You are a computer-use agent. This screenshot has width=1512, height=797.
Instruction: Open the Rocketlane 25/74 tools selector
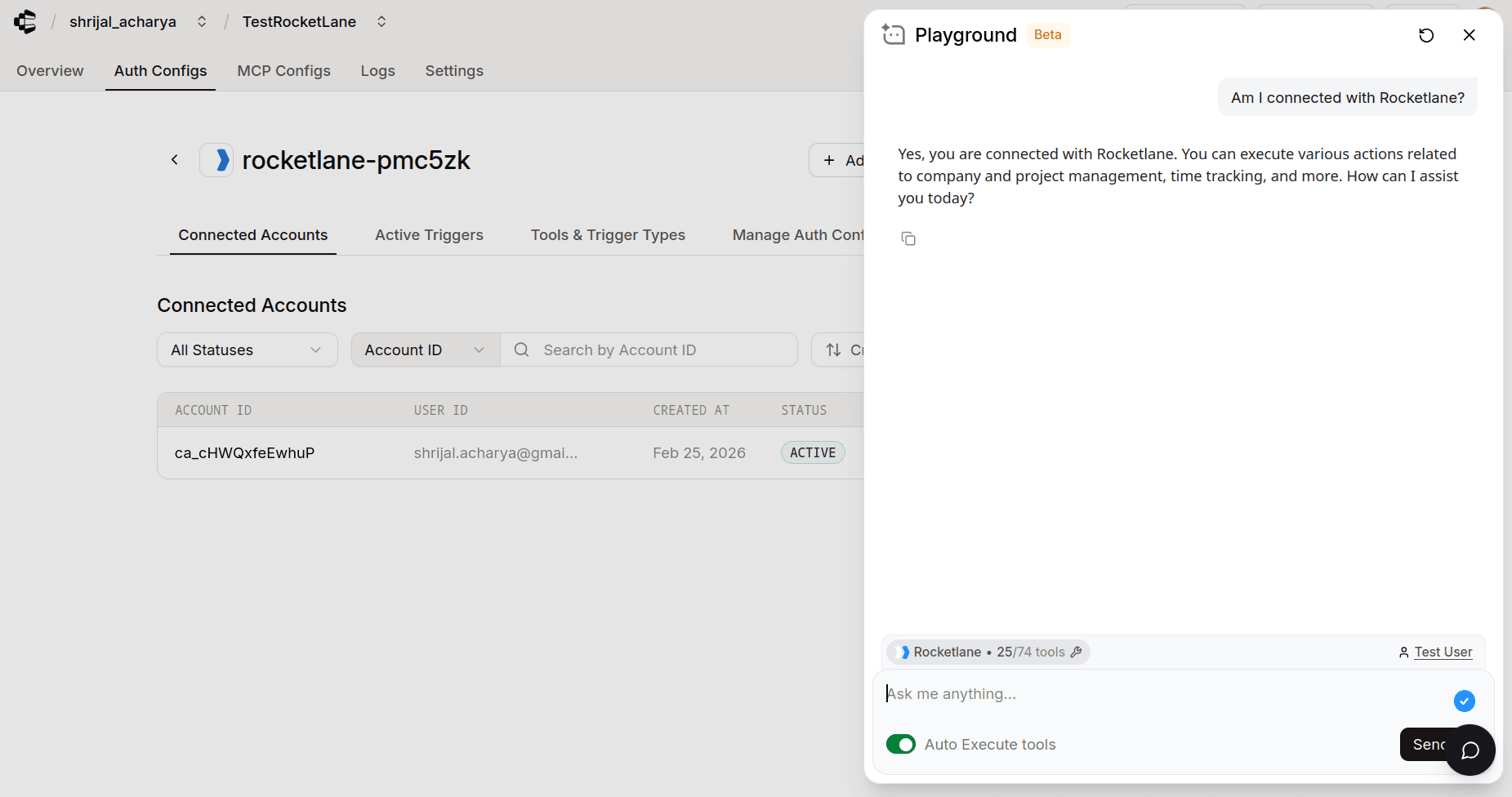click(x=988, y=652)
